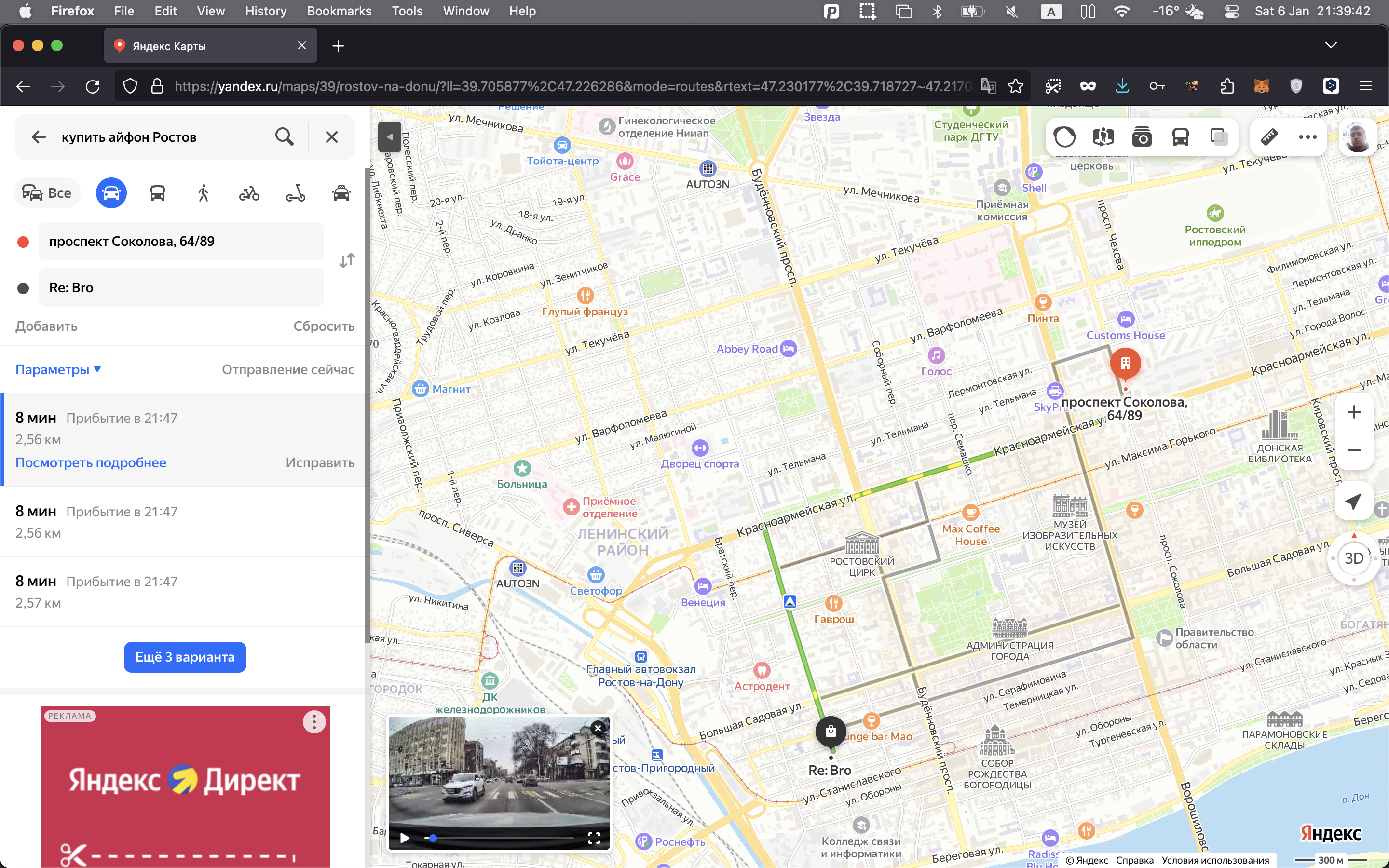Click the video progress slider

[x=499, y=838]
